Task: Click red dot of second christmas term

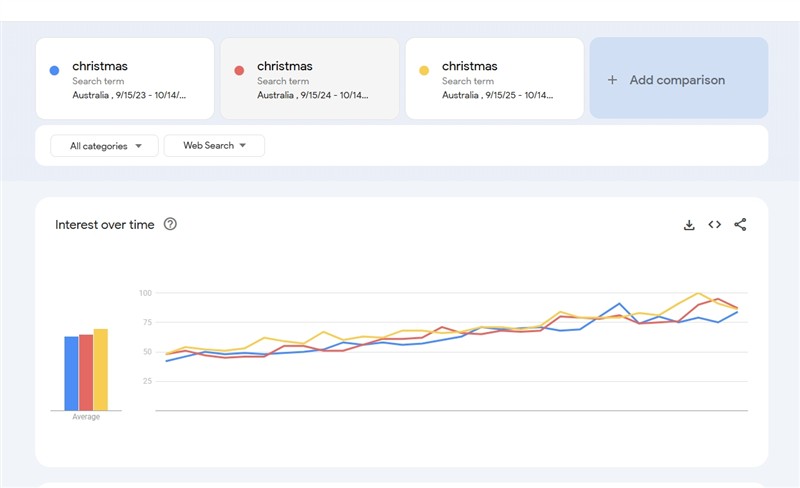Action: (239, 71)
